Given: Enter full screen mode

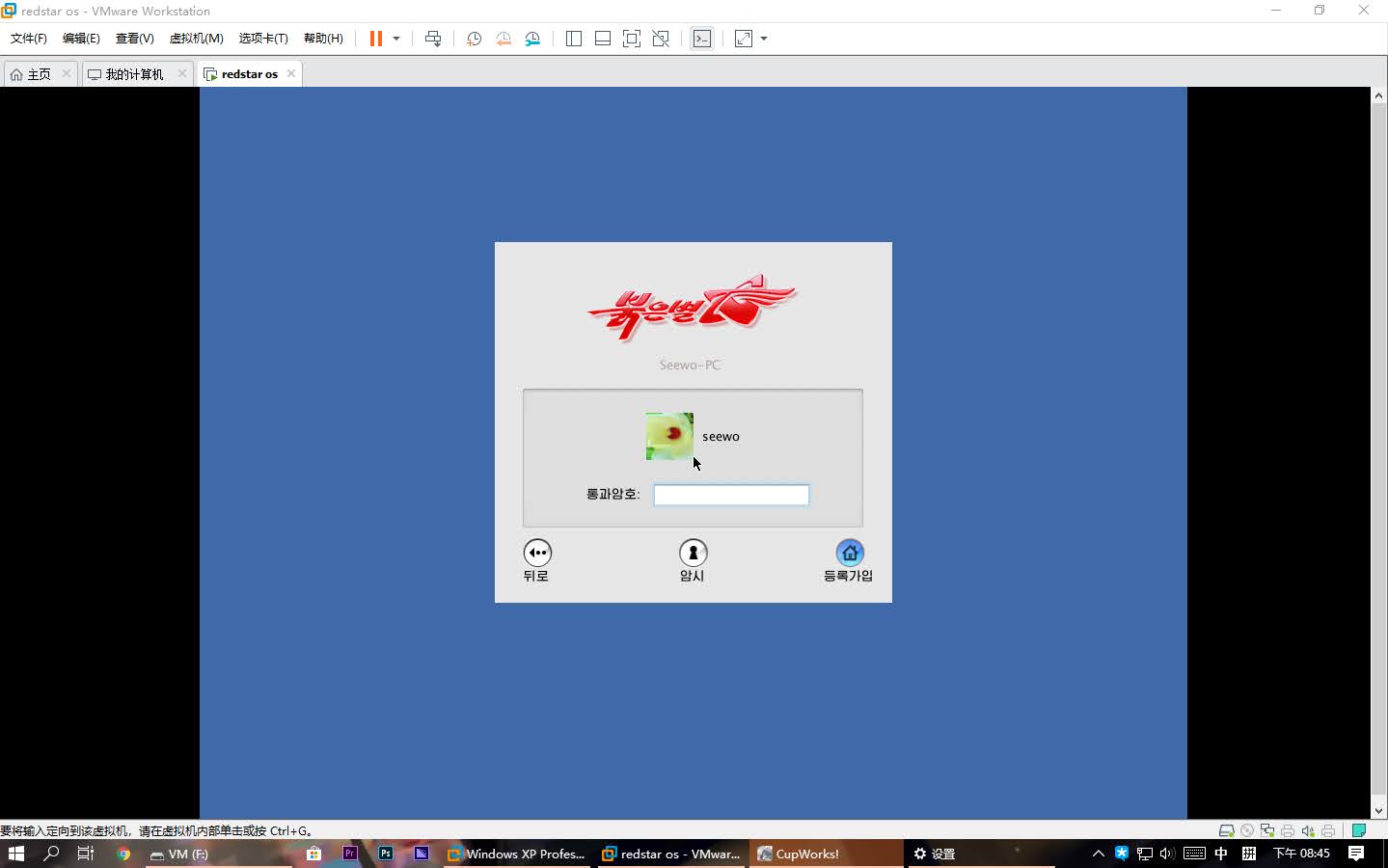Looking at the screenshot, I should (632, 39).
